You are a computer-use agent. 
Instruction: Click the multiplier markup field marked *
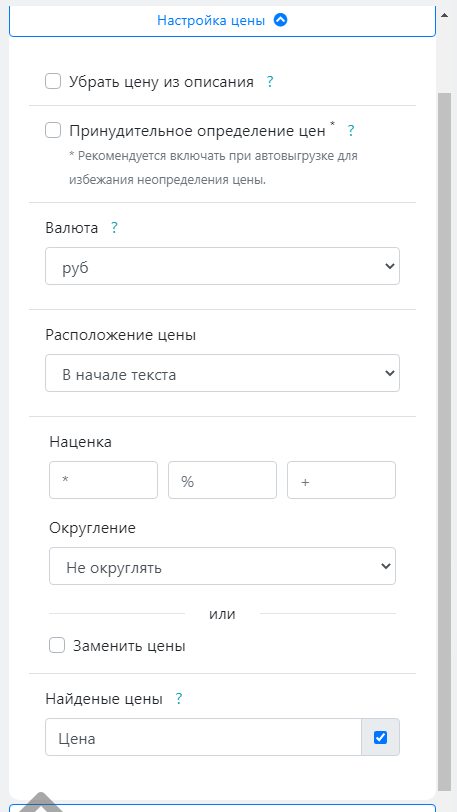point(103,480)
